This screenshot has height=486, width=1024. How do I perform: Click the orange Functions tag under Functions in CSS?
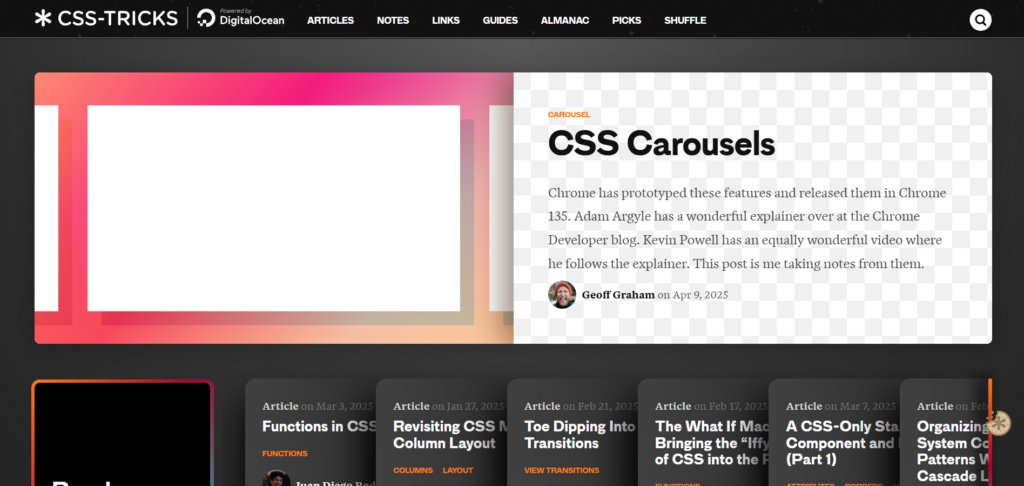point(285,453)
